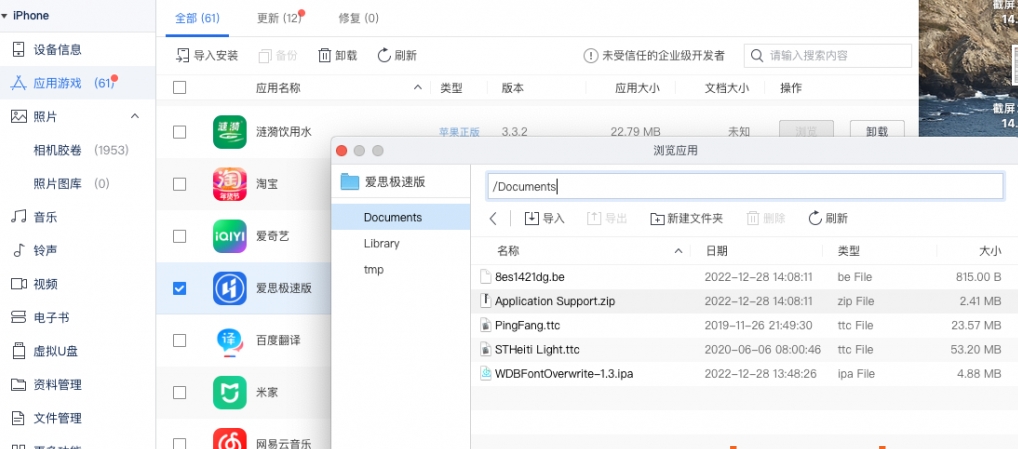This screenshot has height=449, width=1018.
Task: Click the 百度翻译 app icon
Action: coord(230,340)
